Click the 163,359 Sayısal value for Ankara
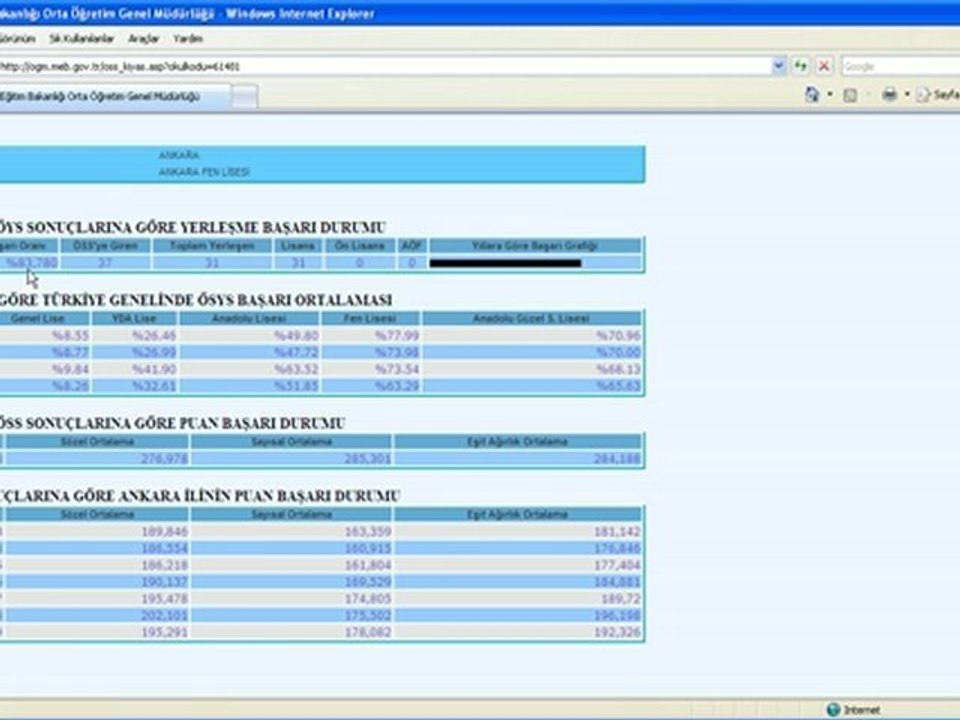The height and width of the screenshot is (720, 960). (367, 531)
